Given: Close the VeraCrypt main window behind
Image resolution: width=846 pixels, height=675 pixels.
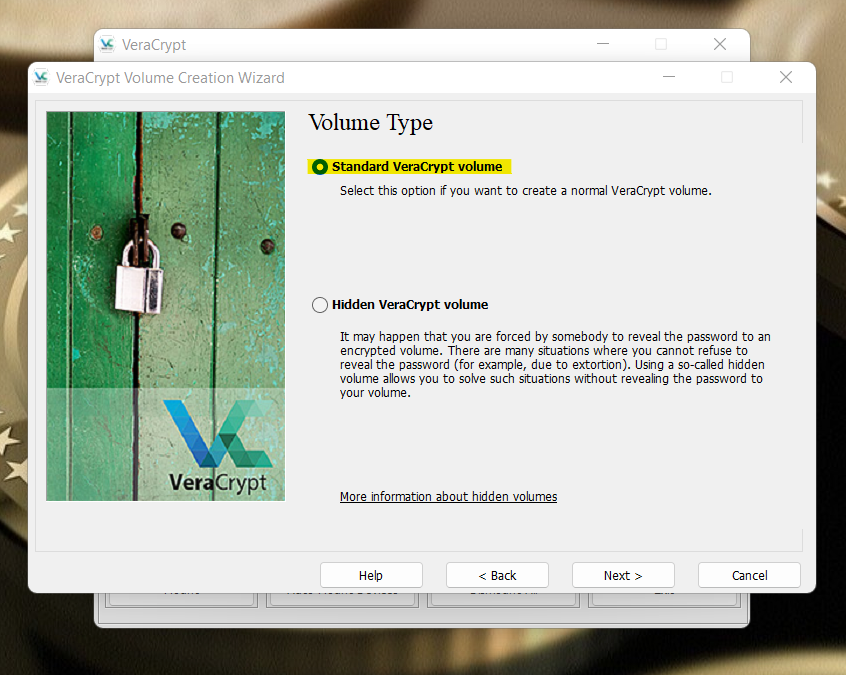Looking at the screenshot, I should [720, 44].
